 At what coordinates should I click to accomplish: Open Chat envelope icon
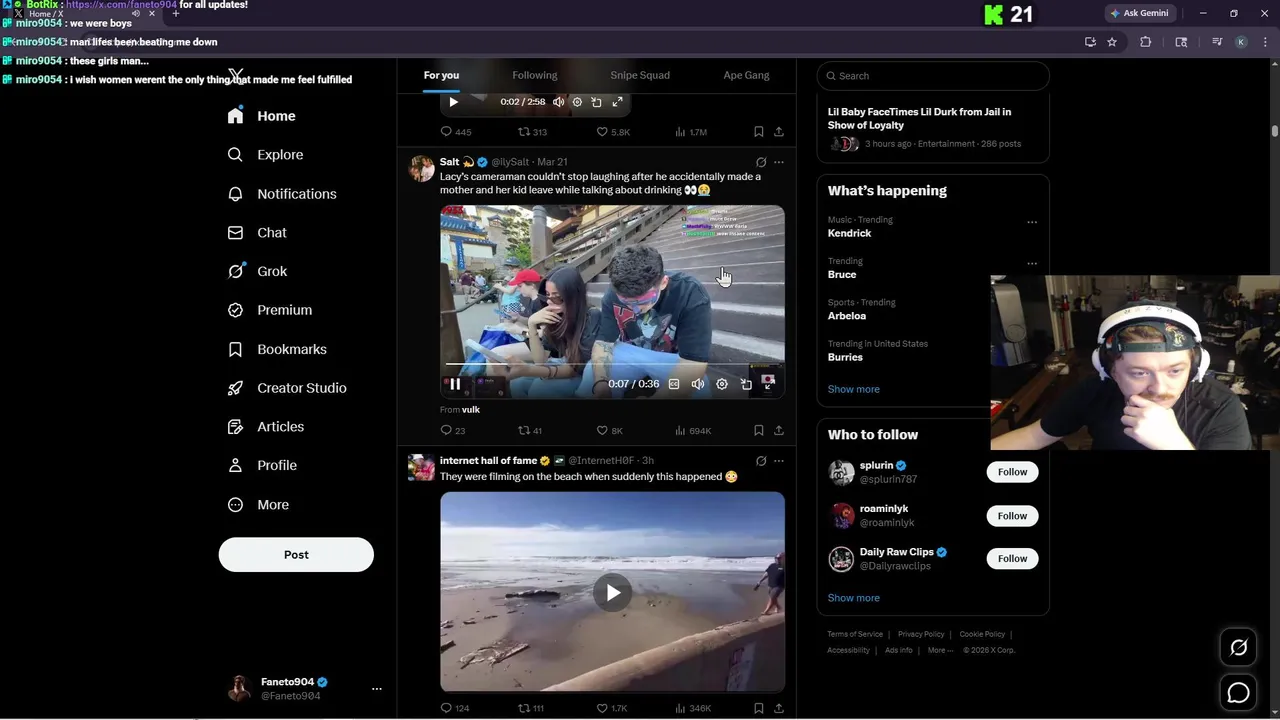click(x=235, y=232)
